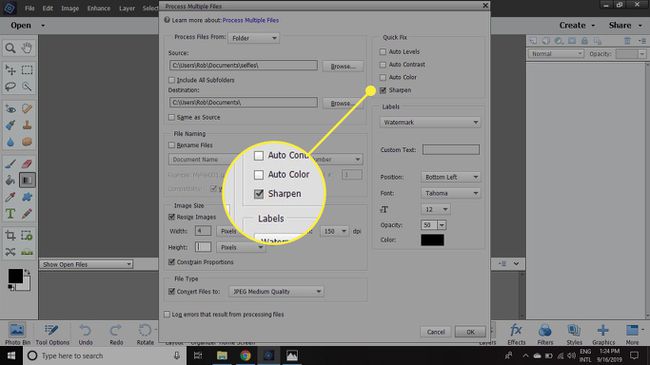650x365 pixels.
Task: Open the Edit menu
Action: [x=48, y=8]
